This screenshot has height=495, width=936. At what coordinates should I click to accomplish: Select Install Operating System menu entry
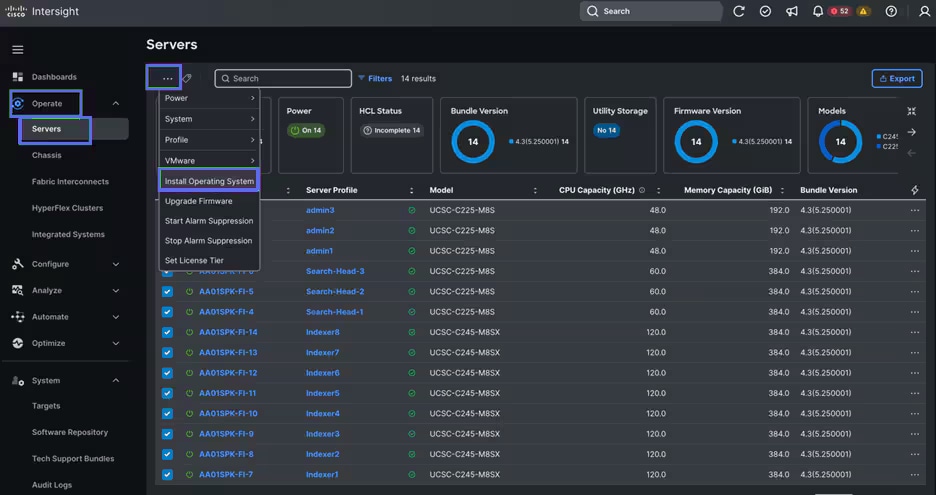209,181
